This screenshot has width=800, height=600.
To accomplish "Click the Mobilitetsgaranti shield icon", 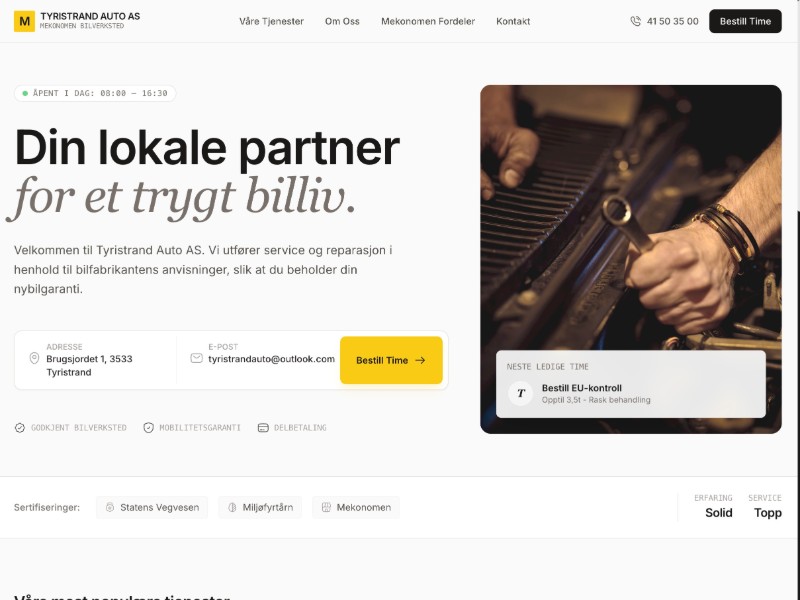I will (x=148, y=428).
